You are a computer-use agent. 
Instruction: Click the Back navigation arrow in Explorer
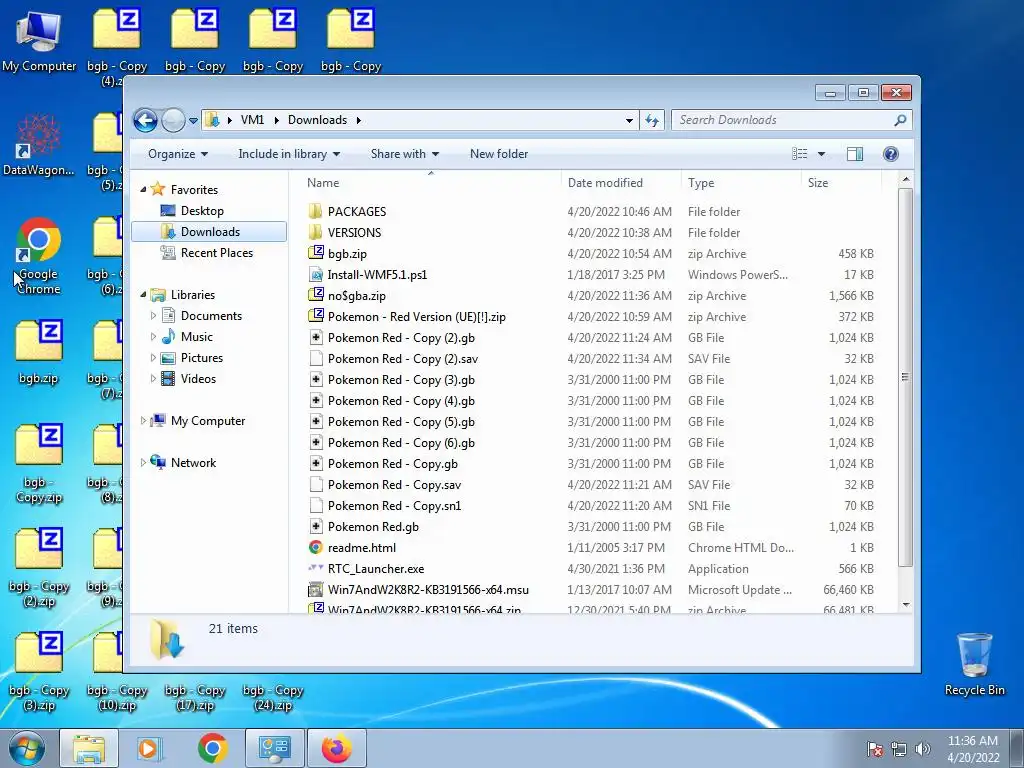pyautogui.click(x=145, y=120)
